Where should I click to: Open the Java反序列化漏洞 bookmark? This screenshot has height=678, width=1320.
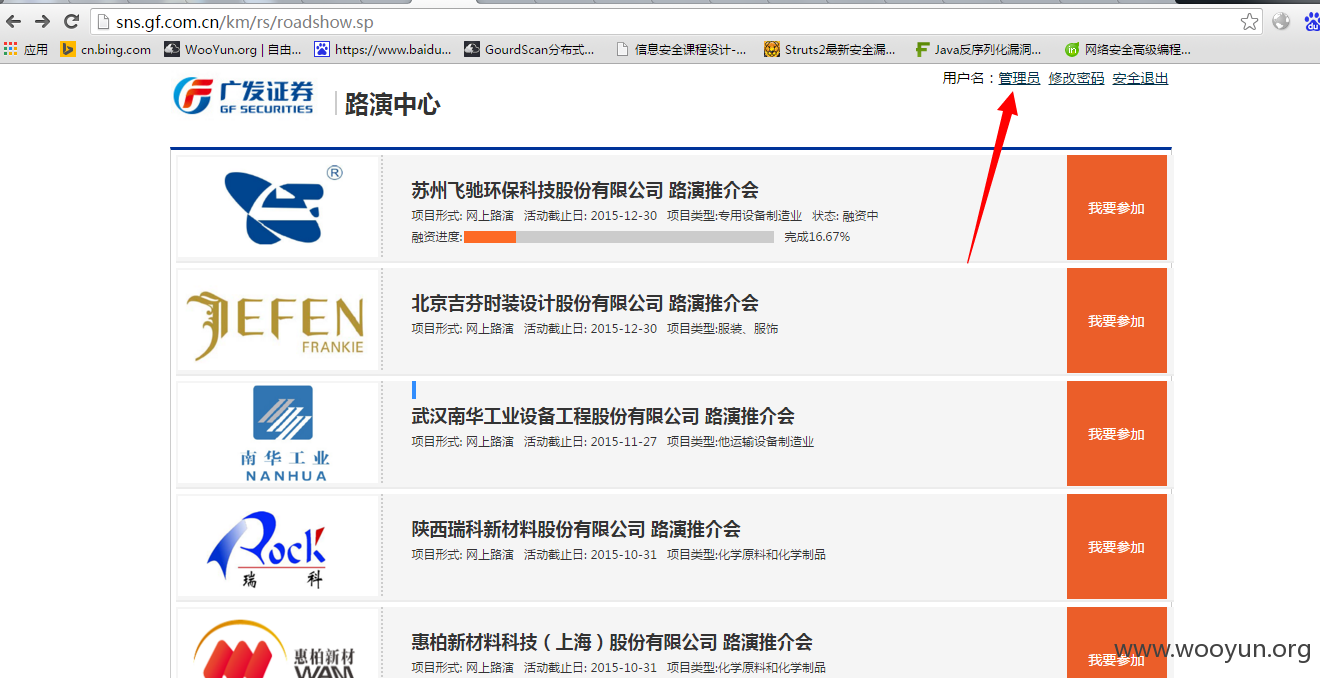point(978,49)
